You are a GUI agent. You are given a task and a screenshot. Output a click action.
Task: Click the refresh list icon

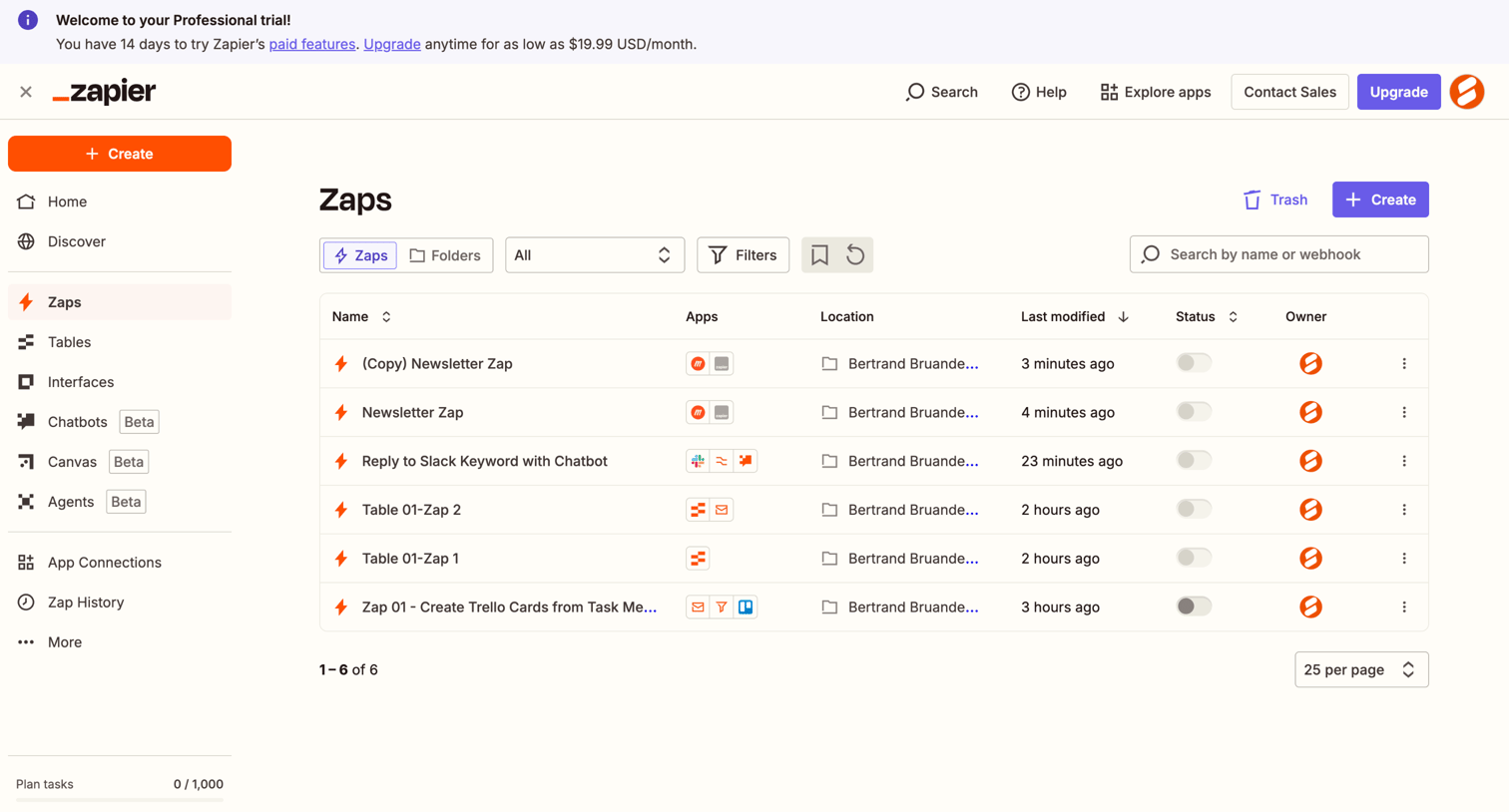(x=855, y=255)
